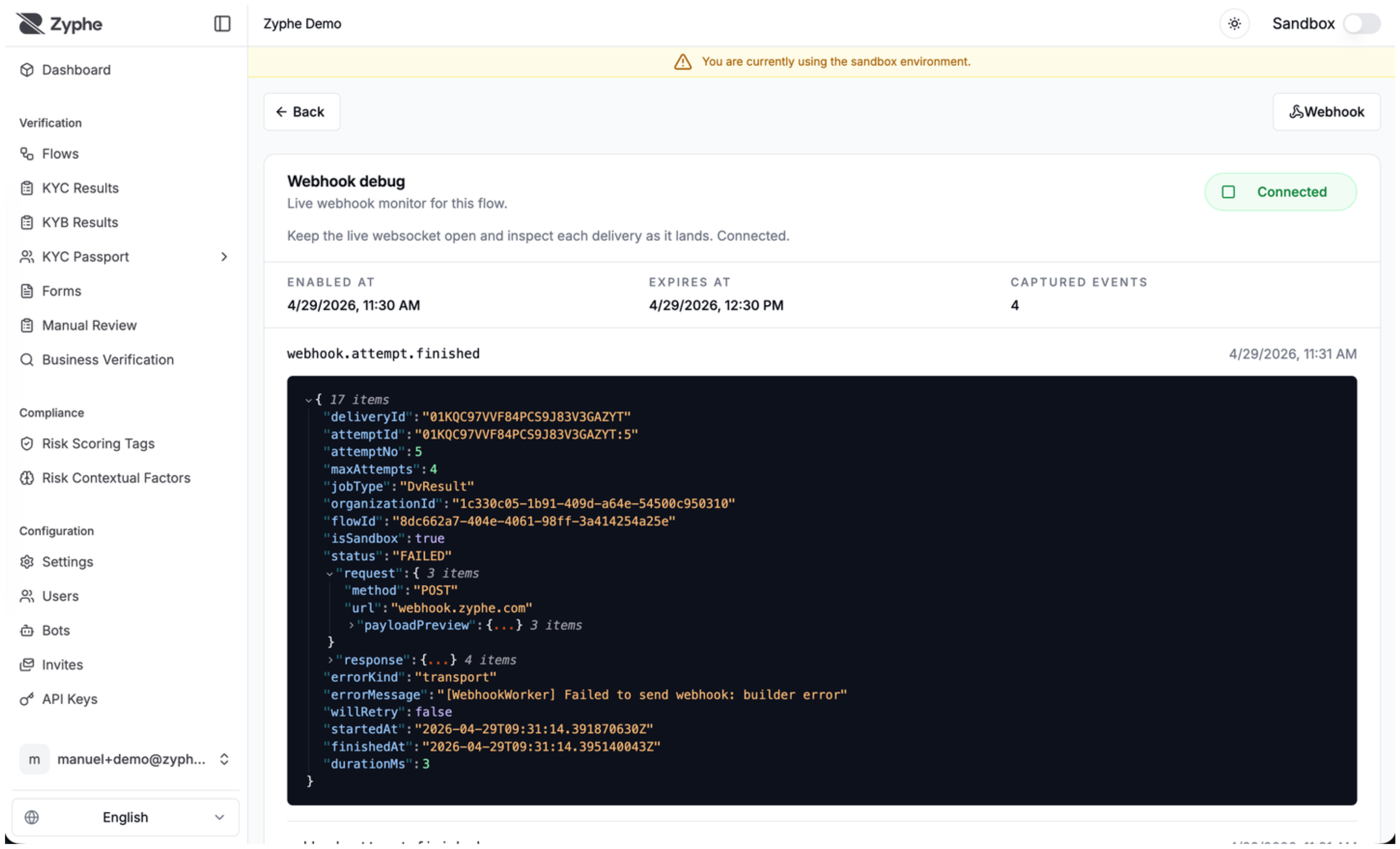The image size is (1400, 849).
Task: Click the Settings gear icon
Action: coord(27,562)
